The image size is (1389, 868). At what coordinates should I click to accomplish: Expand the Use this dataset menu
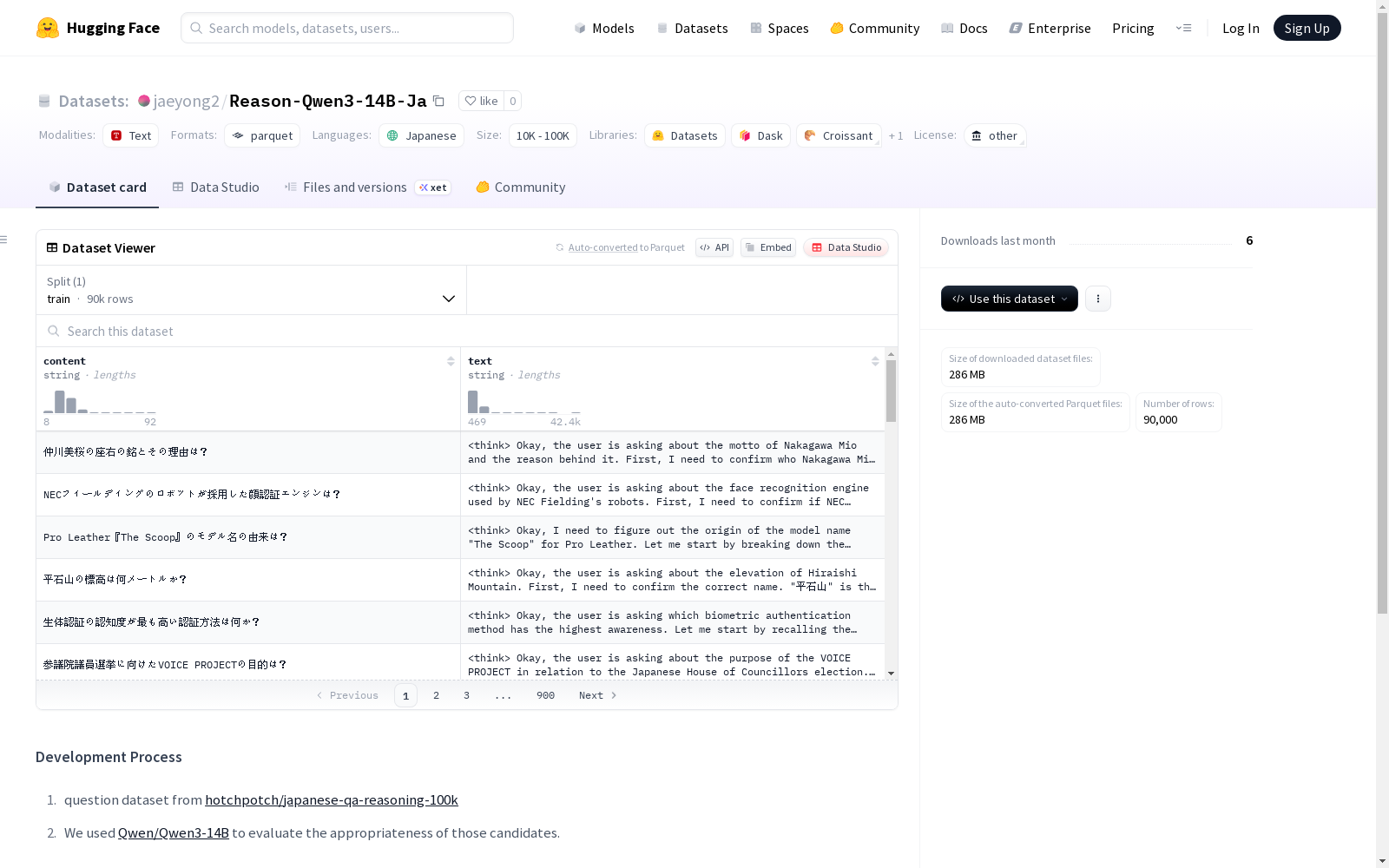click(x=1010, y=299)
